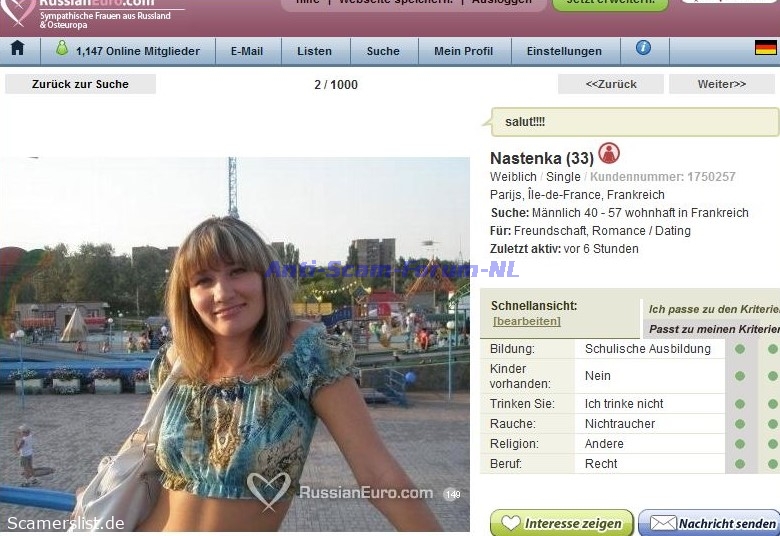Click the envelope icon on Nachricht senden
The image size is (780, 536).
[662, 523]
